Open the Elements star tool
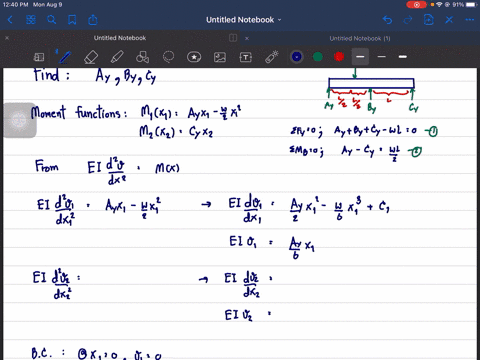 (194, 57)
